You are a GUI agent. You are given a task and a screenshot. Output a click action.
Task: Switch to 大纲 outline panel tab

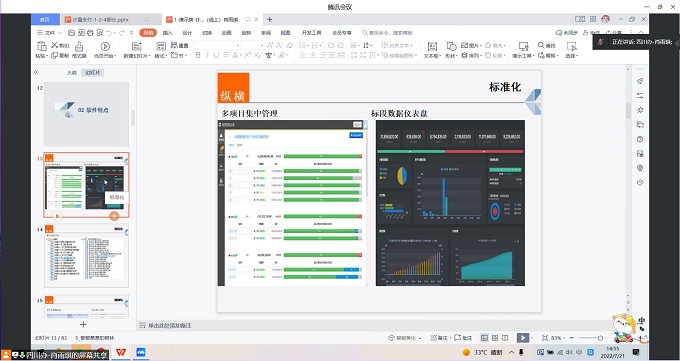coord(72,73)
